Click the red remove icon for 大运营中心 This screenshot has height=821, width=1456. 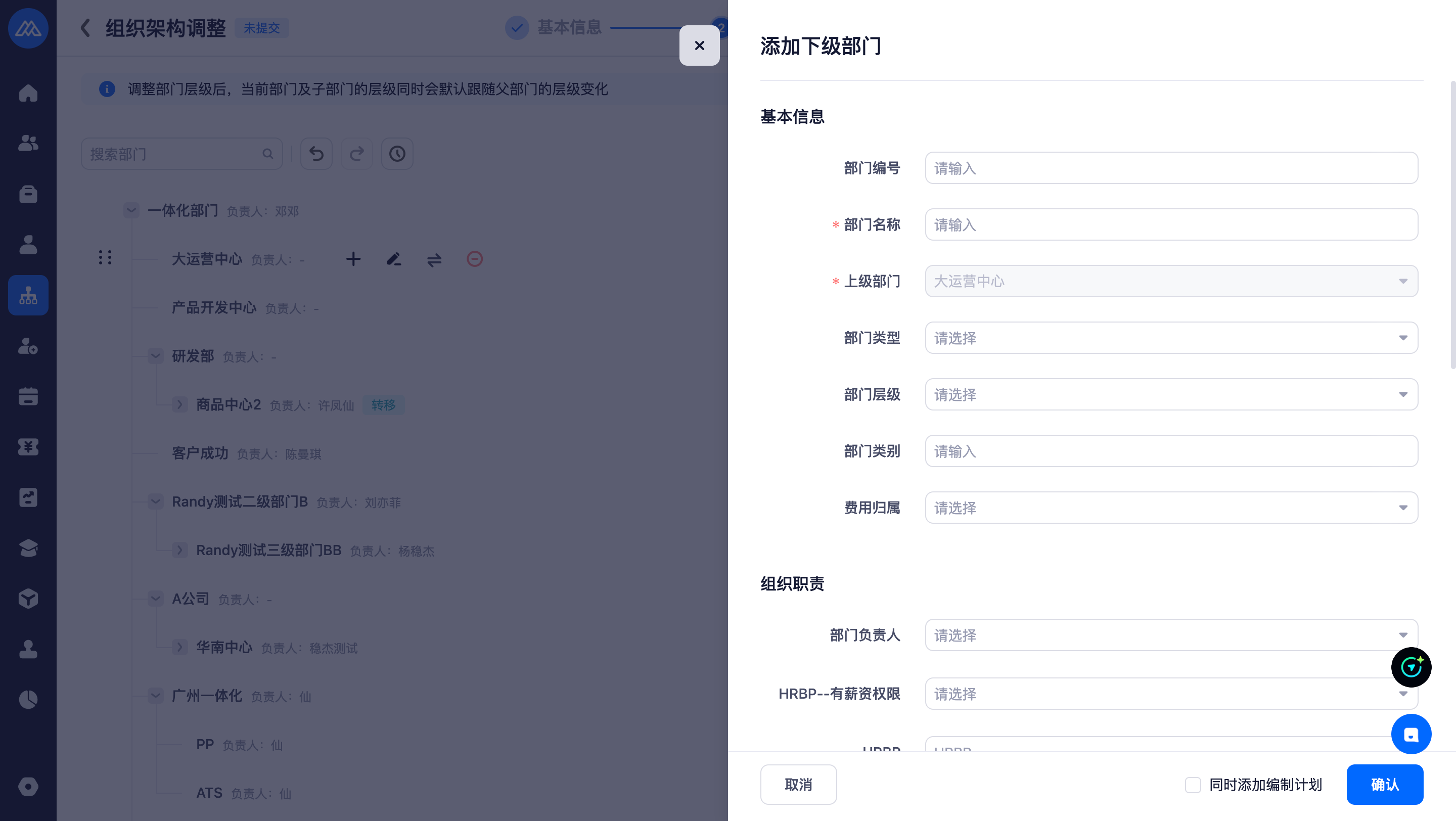click(474, 259)
